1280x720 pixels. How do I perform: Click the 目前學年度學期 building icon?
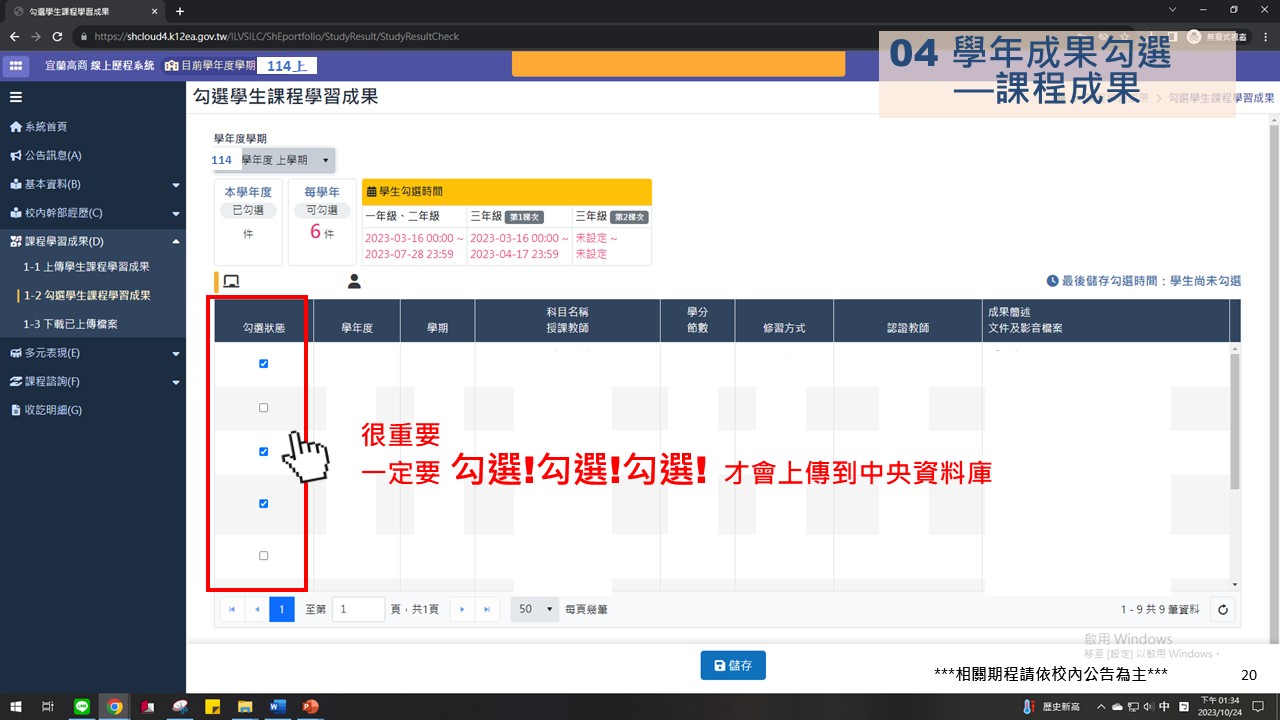[x=172, y=66]
